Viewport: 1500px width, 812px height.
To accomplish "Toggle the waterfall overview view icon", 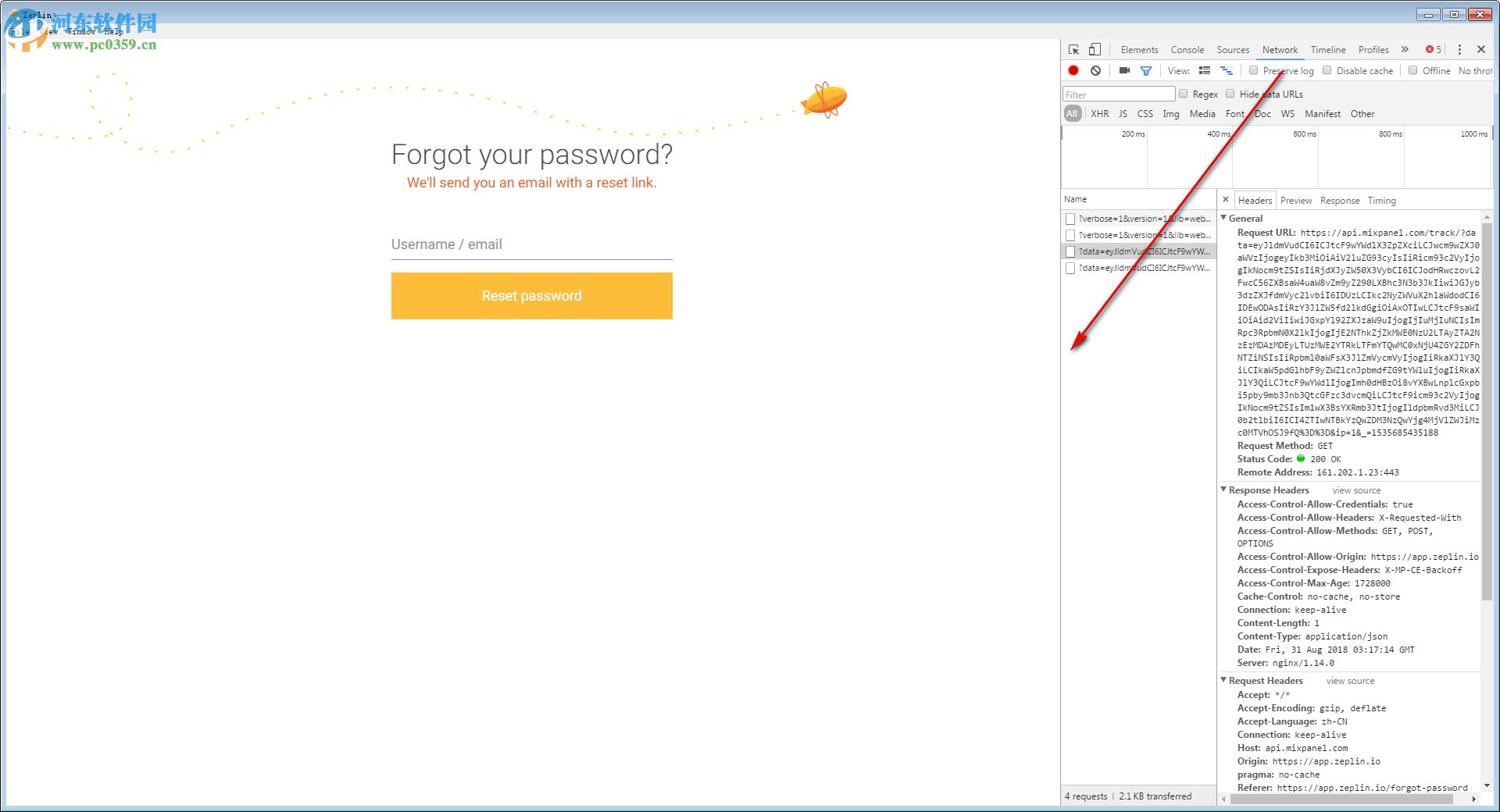I will pyautogui.click(x=1227, y=70).
